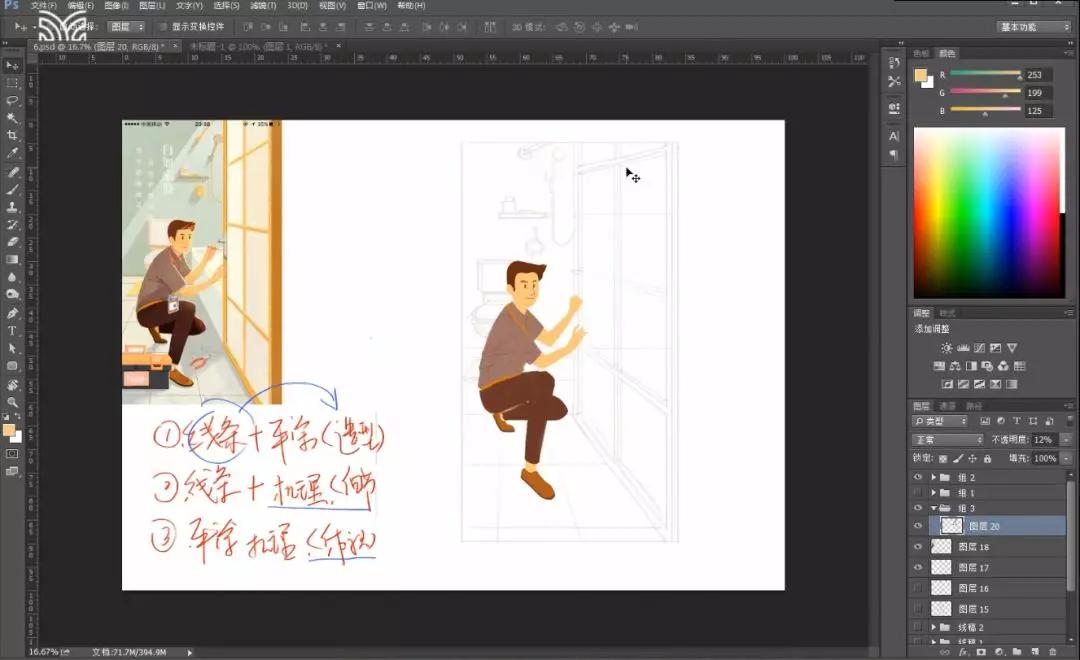Select the Magic Wand tool

(x=12, y=118)
